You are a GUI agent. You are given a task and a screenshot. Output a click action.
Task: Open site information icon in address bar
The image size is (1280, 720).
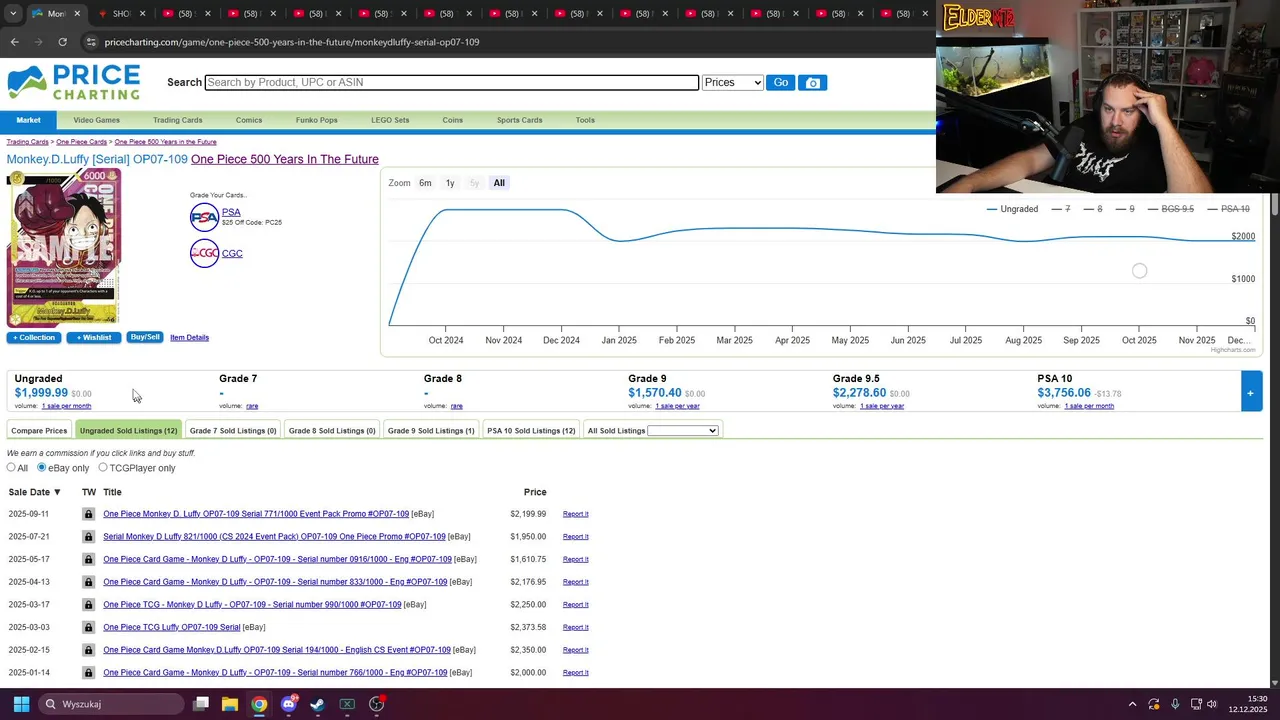pyautogui.click(x=90, y=42)
